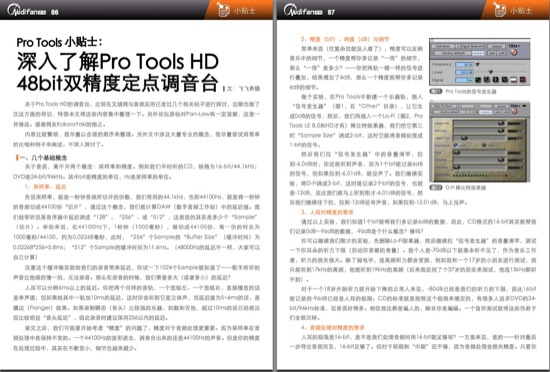Click compare button in Signal Generator
The width and height of the screenshot is (550, 372).
[x=478, y=53]
